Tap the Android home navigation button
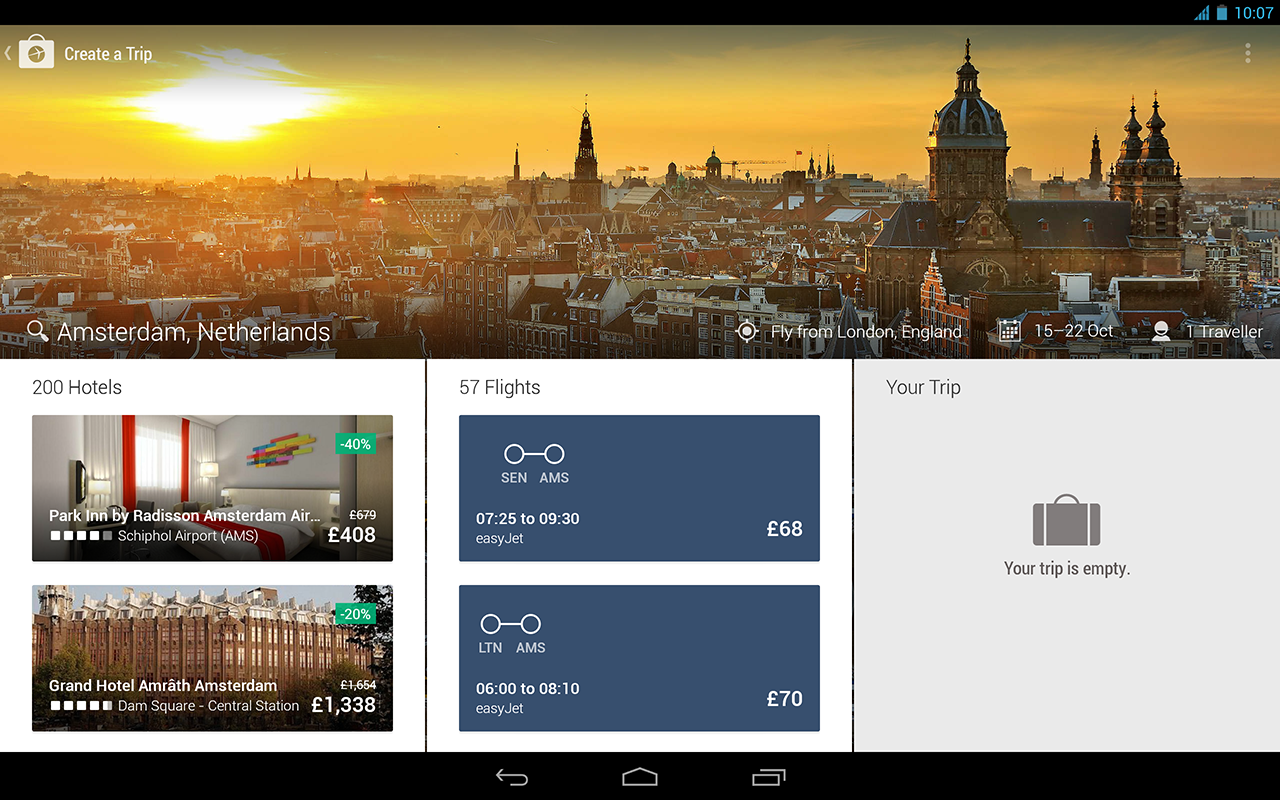Screen dimensions: 1280x800 click(x=640, y=777)
